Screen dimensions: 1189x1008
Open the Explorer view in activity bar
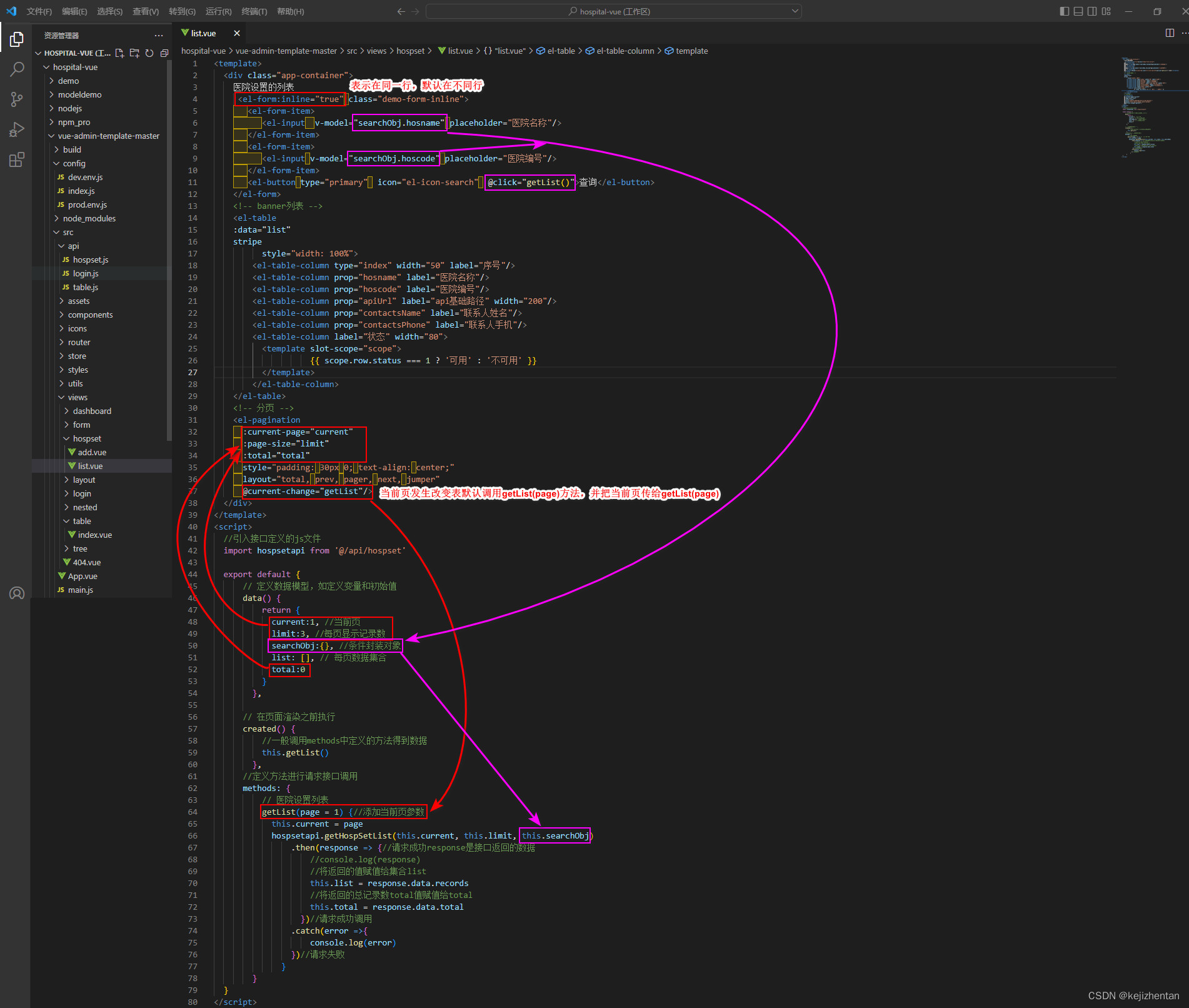point(17,39)
